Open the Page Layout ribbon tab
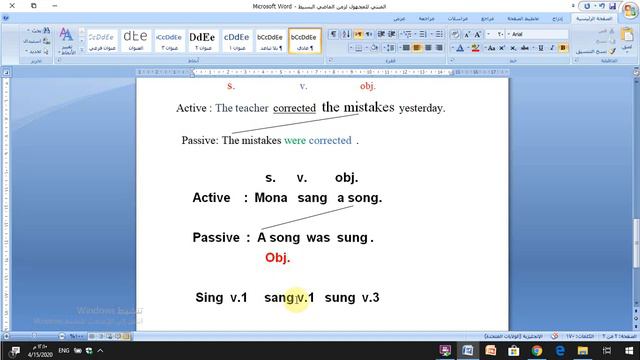Viewport: 640px width, 360px height. coord(523,19)
